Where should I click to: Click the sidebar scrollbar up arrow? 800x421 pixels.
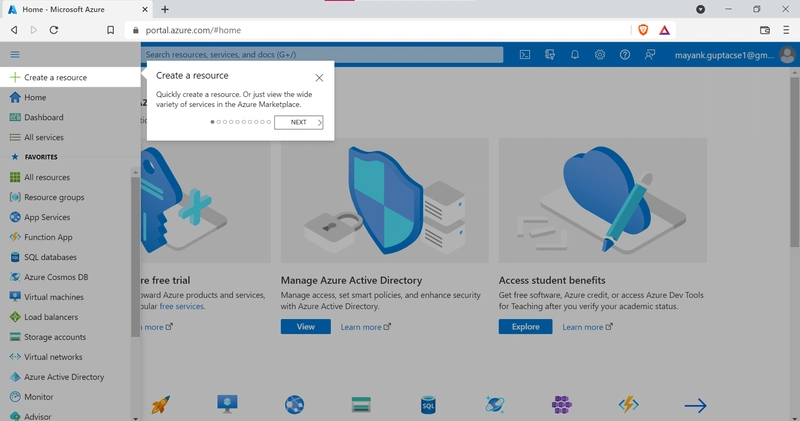click(x=135, y=172)
